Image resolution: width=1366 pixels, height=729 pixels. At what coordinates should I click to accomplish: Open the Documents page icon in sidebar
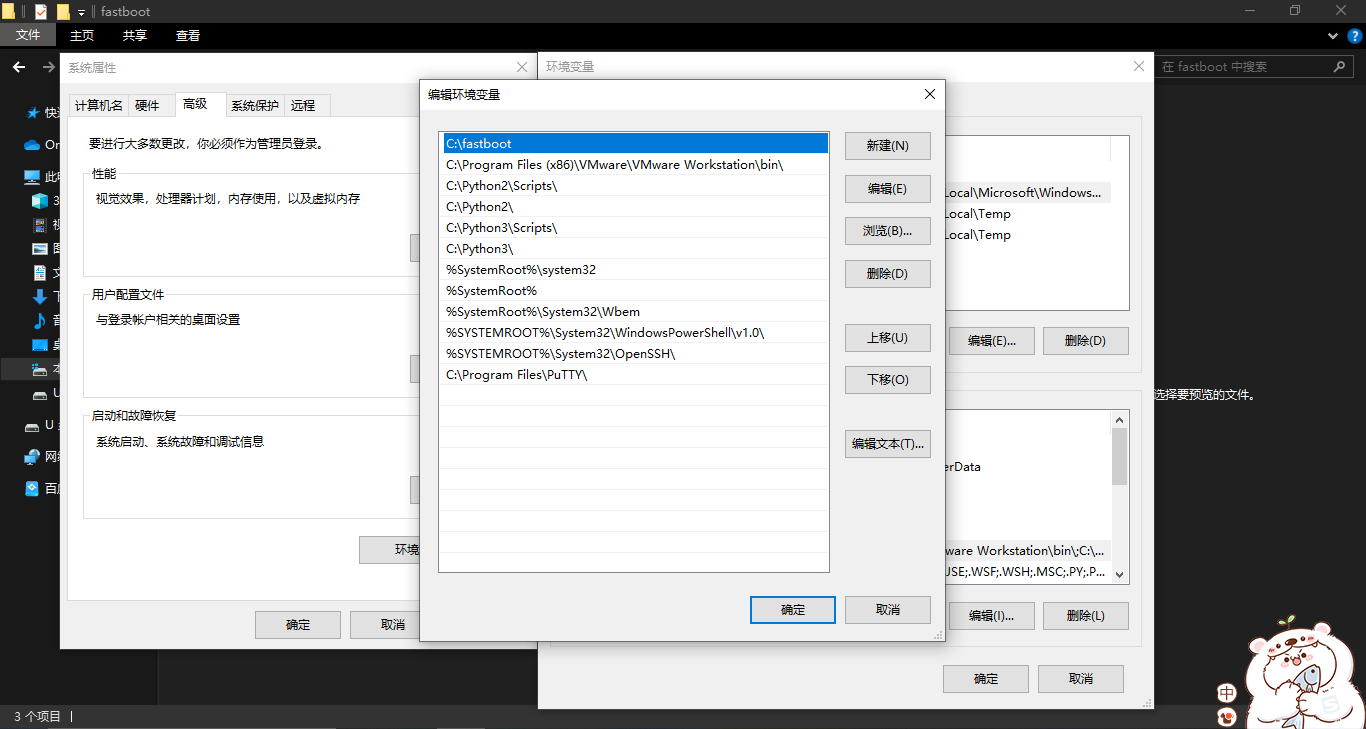tap(40, 273)
